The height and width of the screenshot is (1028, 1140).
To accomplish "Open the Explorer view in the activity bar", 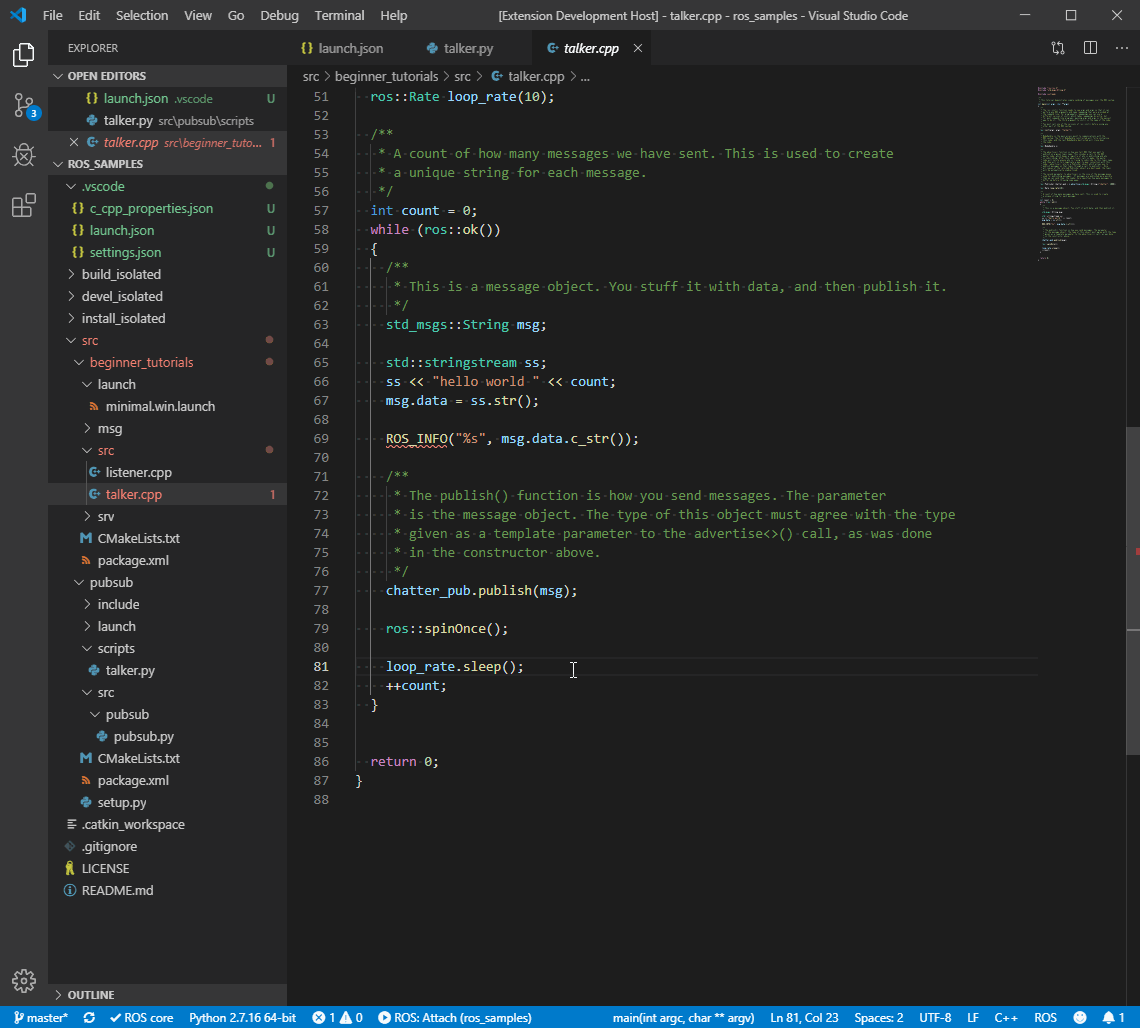I will coord(23,55).
